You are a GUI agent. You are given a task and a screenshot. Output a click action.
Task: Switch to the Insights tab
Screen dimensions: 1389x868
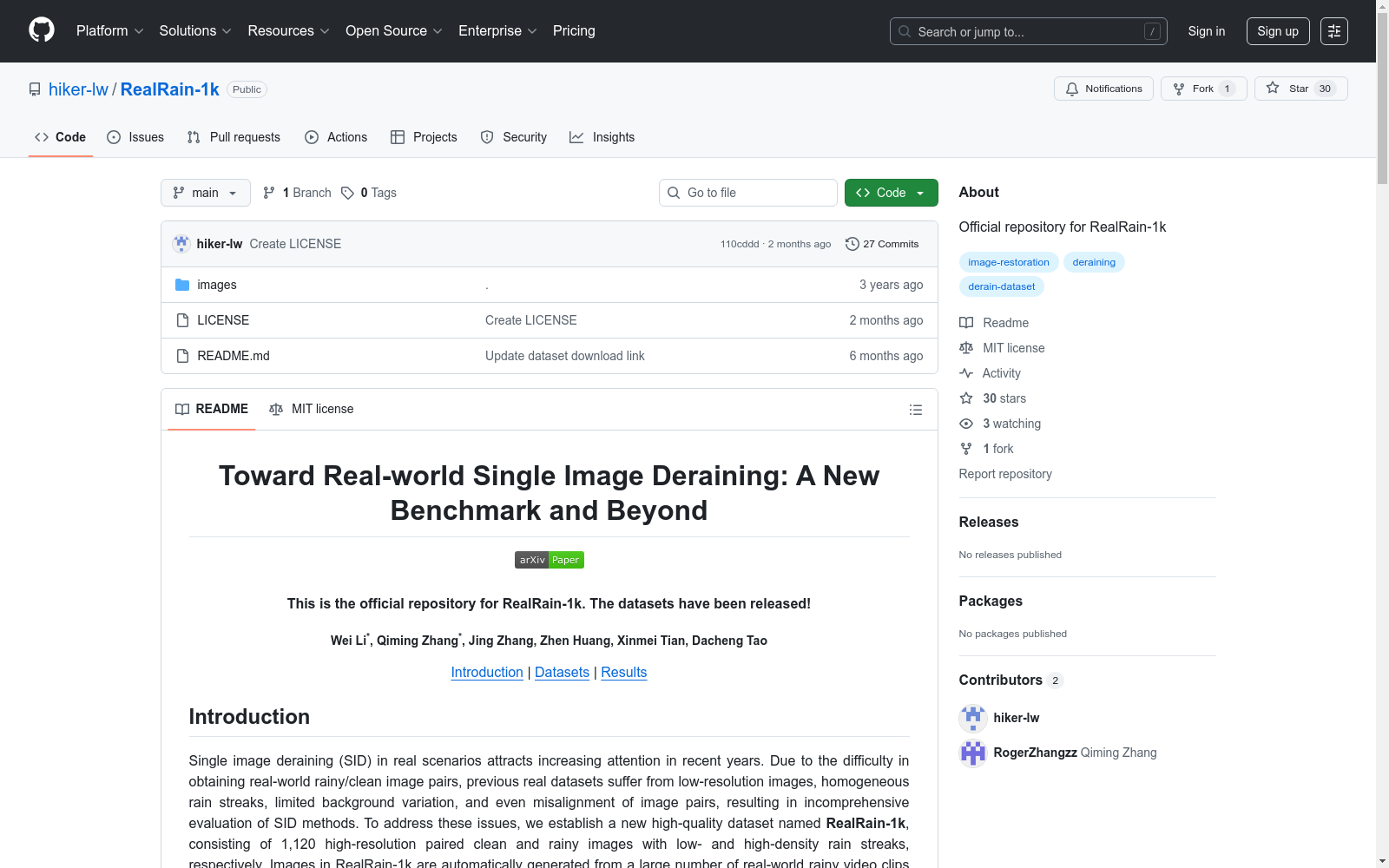tap(602, 137)
